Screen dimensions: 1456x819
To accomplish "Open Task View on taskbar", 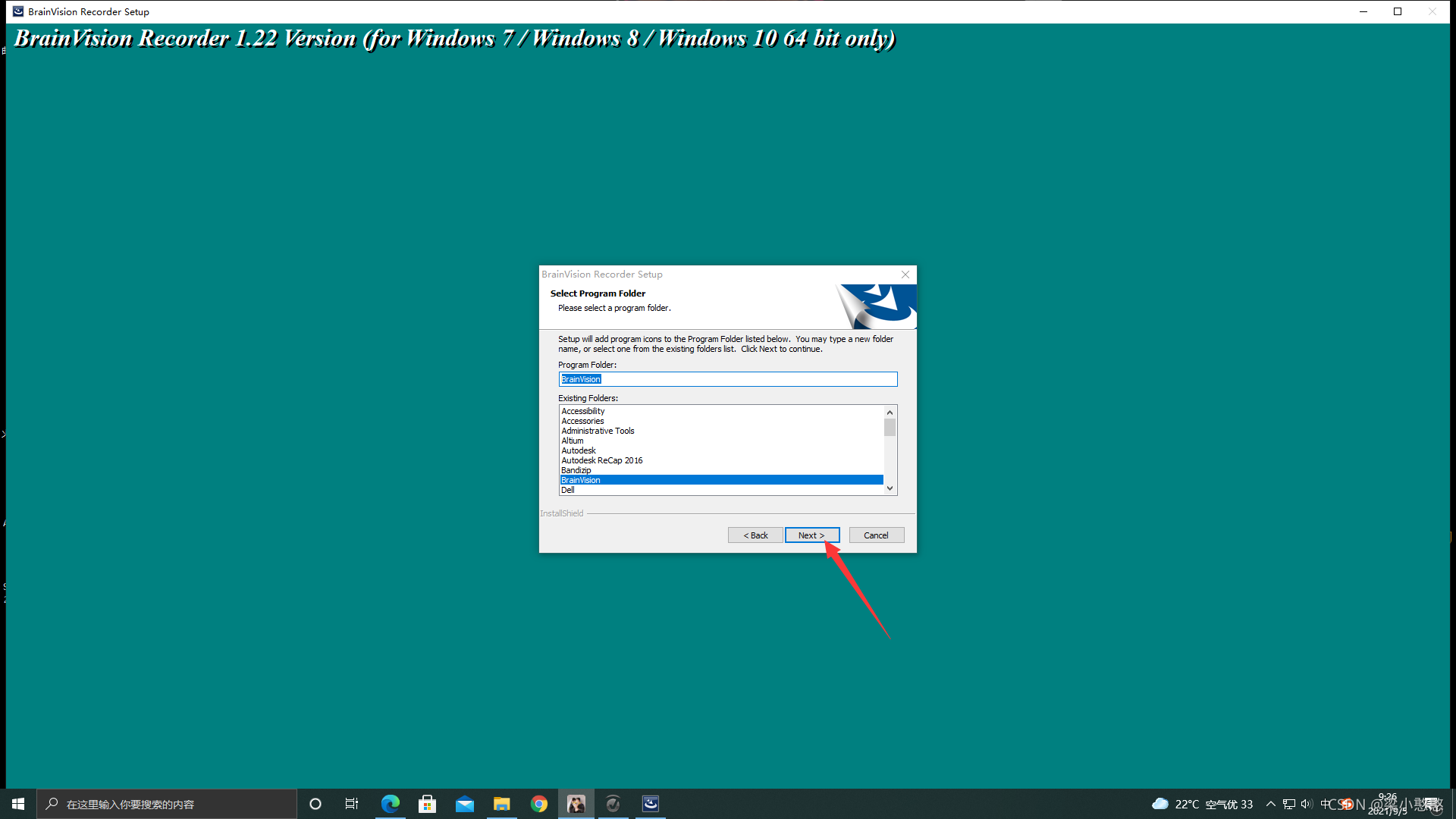I will pyautogui.click(x=352, y=804).
